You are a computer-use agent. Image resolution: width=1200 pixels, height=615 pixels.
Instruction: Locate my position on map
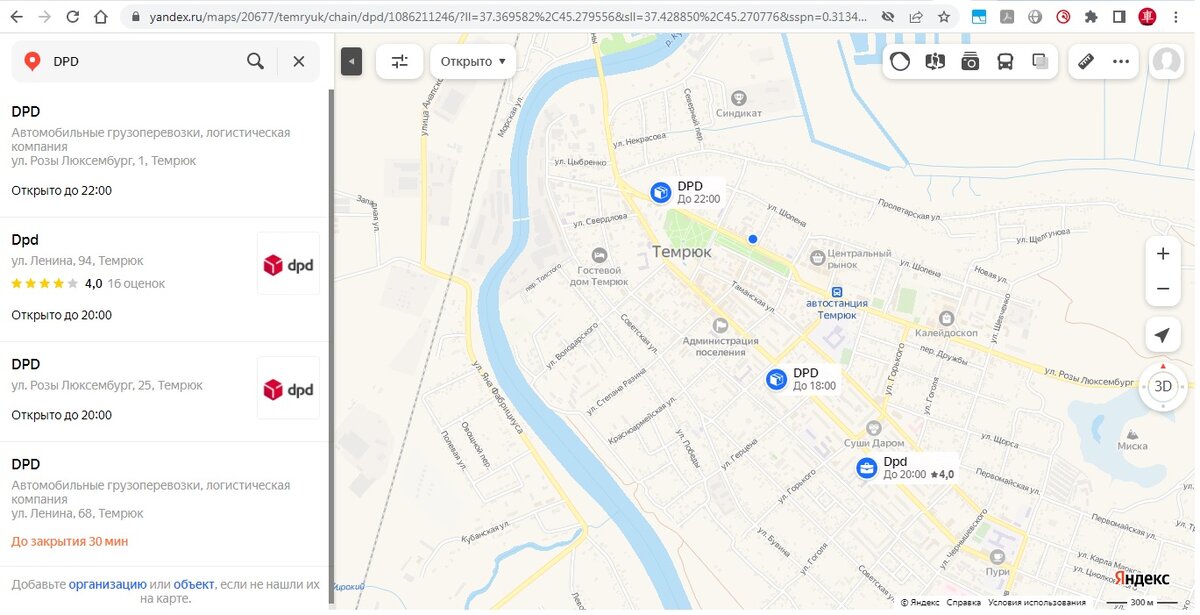1162,335
